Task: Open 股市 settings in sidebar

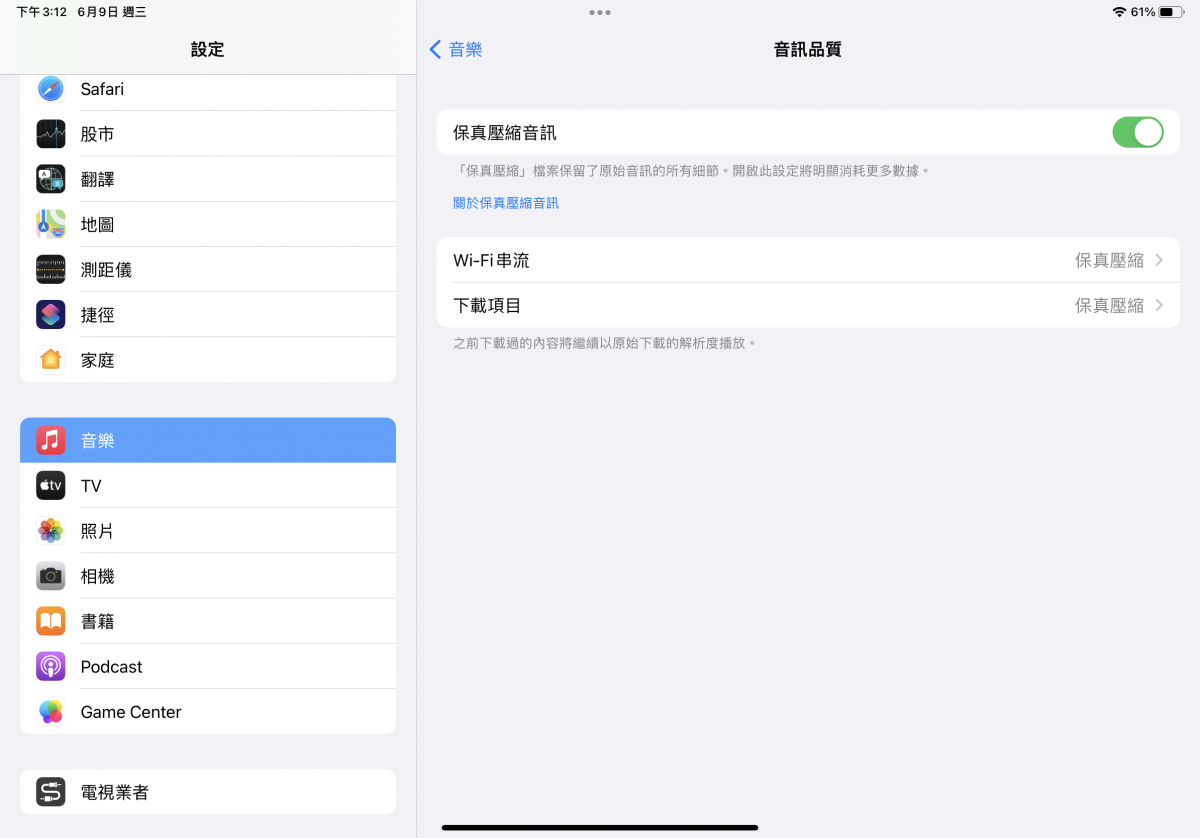Action: pyautogui.click(x=208, y=134)
